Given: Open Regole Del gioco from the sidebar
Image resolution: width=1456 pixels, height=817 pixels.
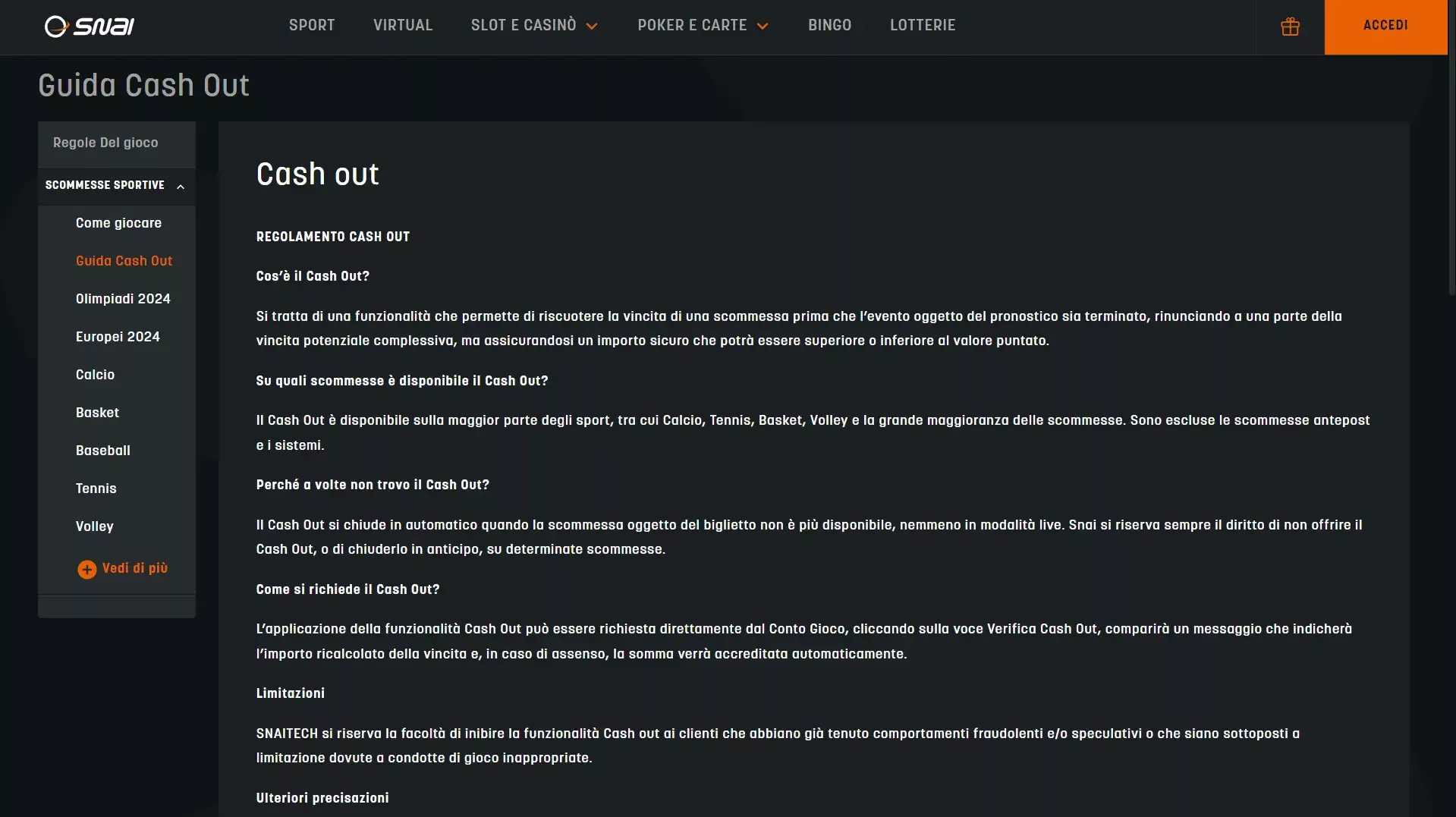Looking at the screenshot, I should (105, 143).
